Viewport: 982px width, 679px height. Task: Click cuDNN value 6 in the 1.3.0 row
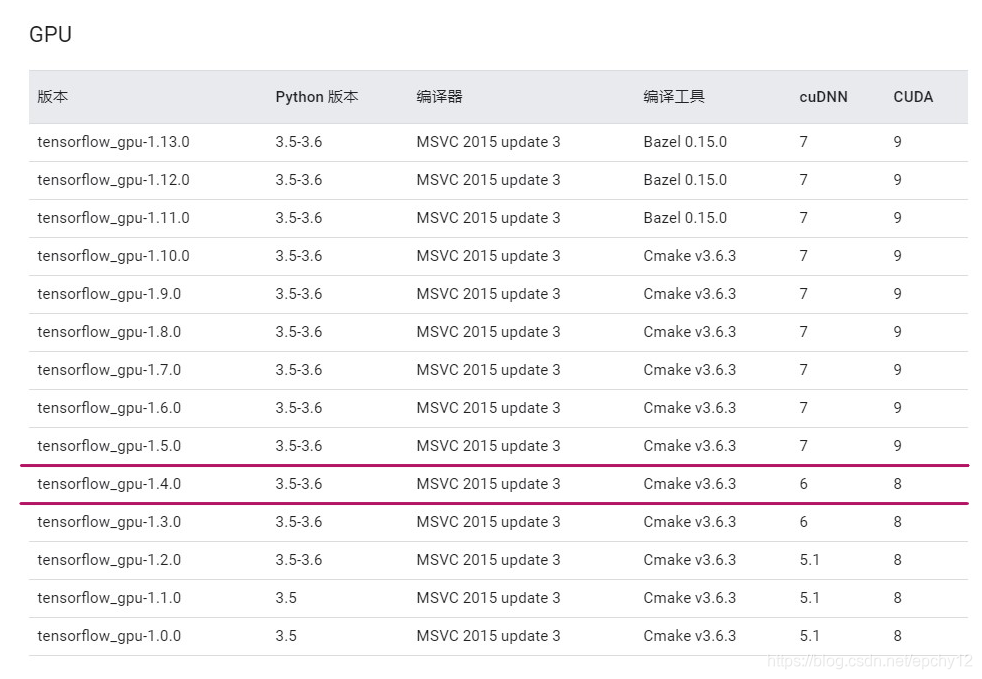pyautogui.click(x=804, y=522)
